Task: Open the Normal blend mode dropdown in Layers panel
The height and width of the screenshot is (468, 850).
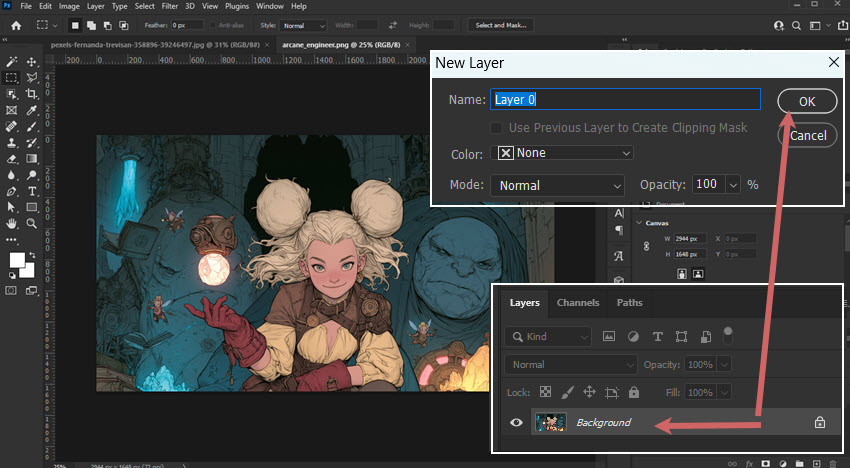Action: point(571,365)
